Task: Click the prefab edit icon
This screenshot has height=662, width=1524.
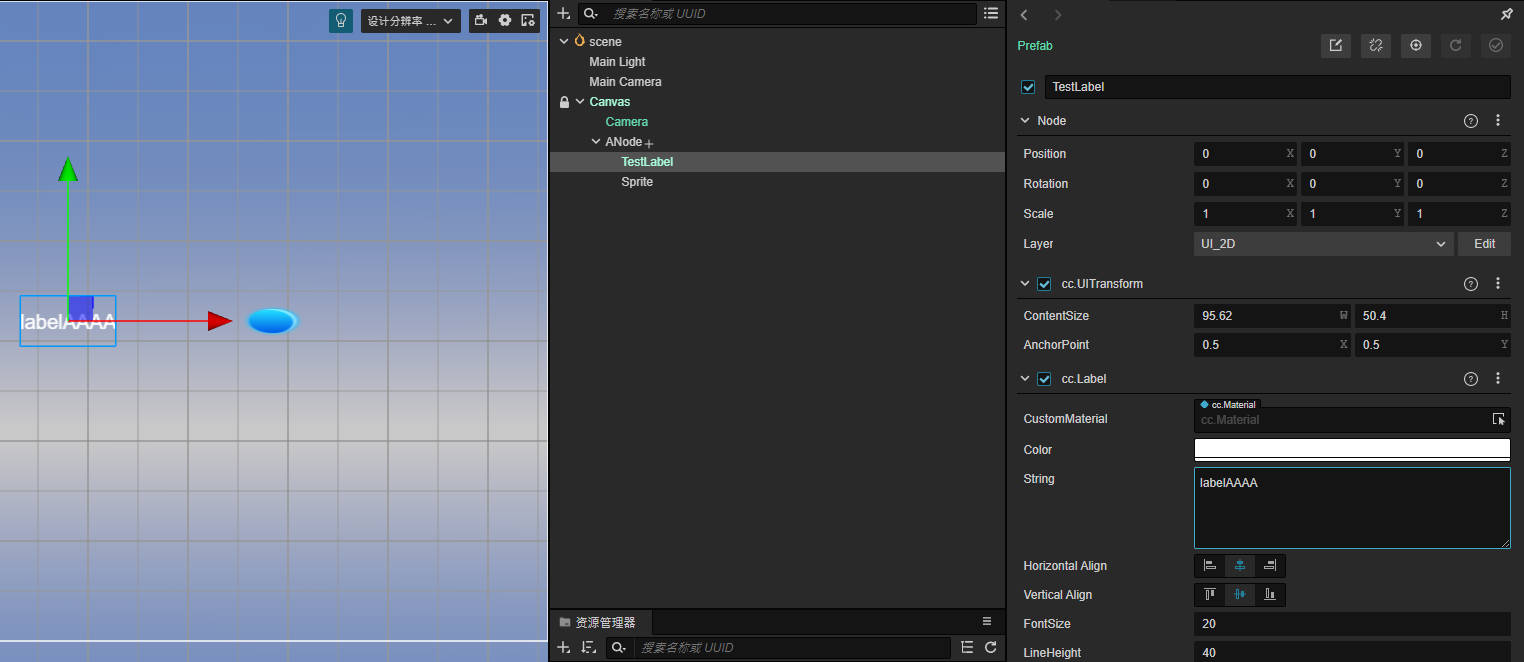Action: coord(1336,45)
